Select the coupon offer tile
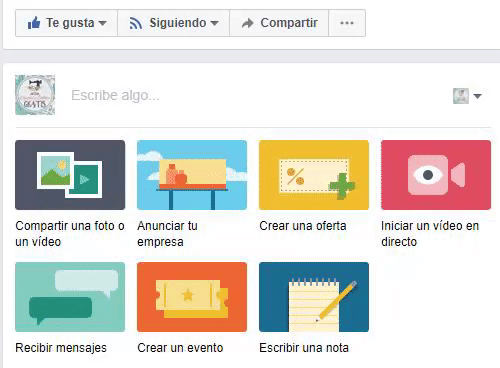500x368 pixels. pyautogui.click(x=314, y=175)
